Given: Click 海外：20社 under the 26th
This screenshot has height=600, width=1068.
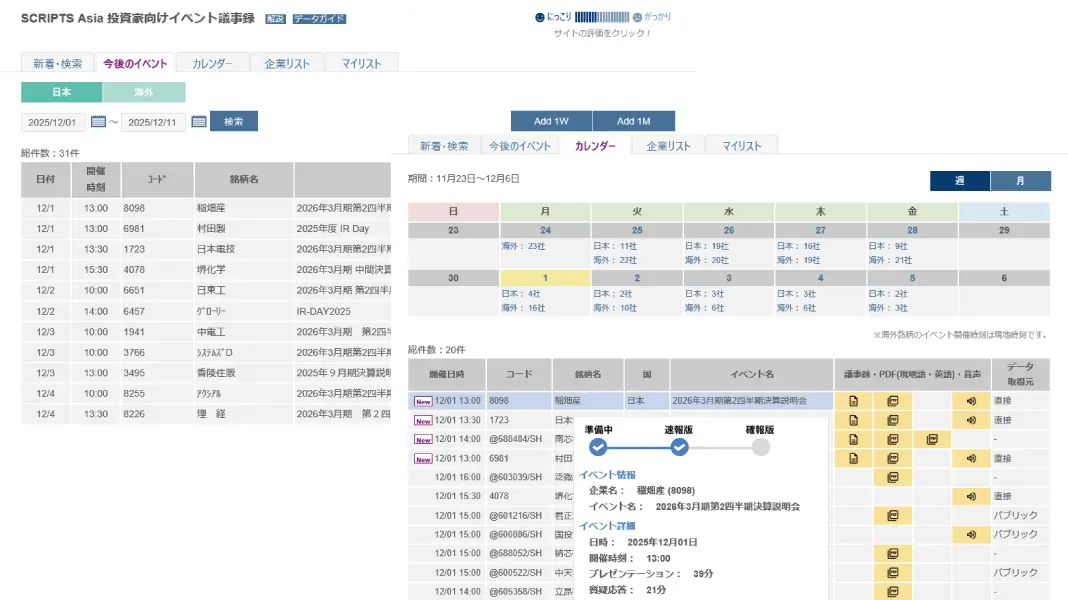Looking at the screenshot, I should tap(707, 260).
